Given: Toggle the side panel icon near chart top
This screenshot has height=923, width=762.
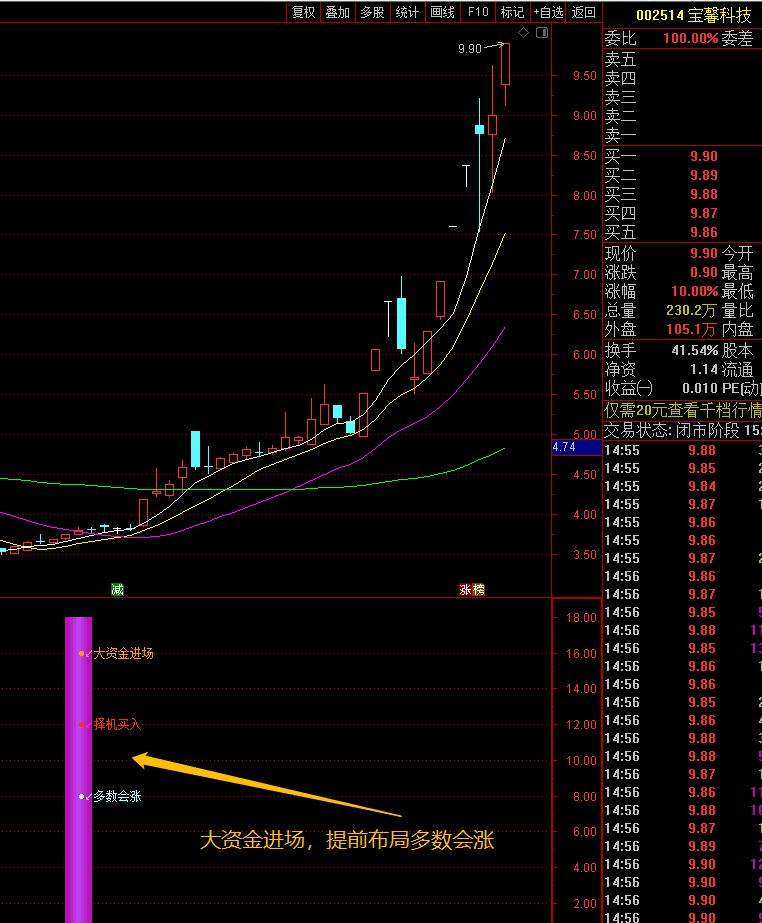Looking at the screenshot, I should (x=542, y=32).
